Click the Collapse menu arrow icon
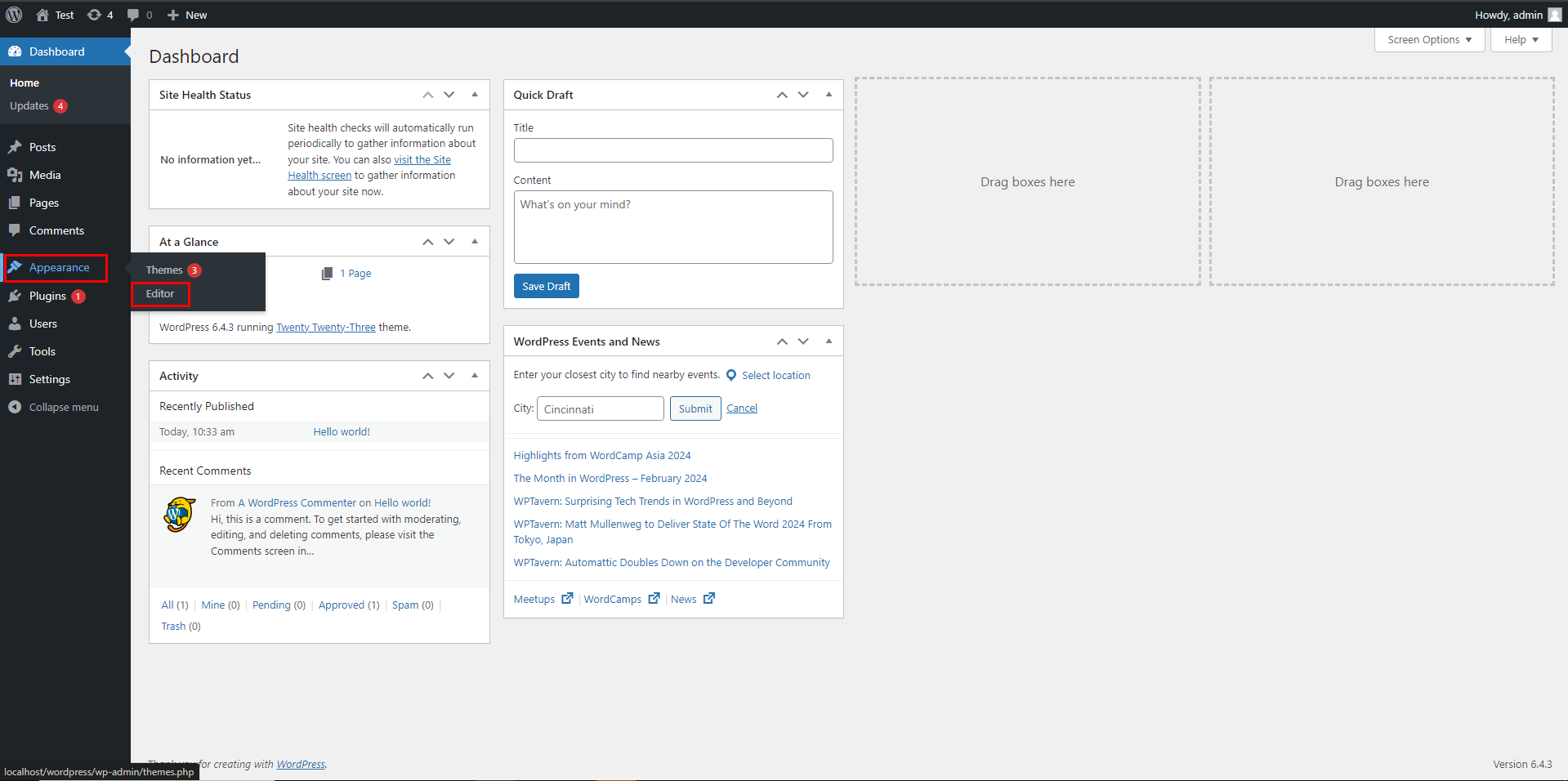Screen dimensions: 1568x781 tap(15, 407)
